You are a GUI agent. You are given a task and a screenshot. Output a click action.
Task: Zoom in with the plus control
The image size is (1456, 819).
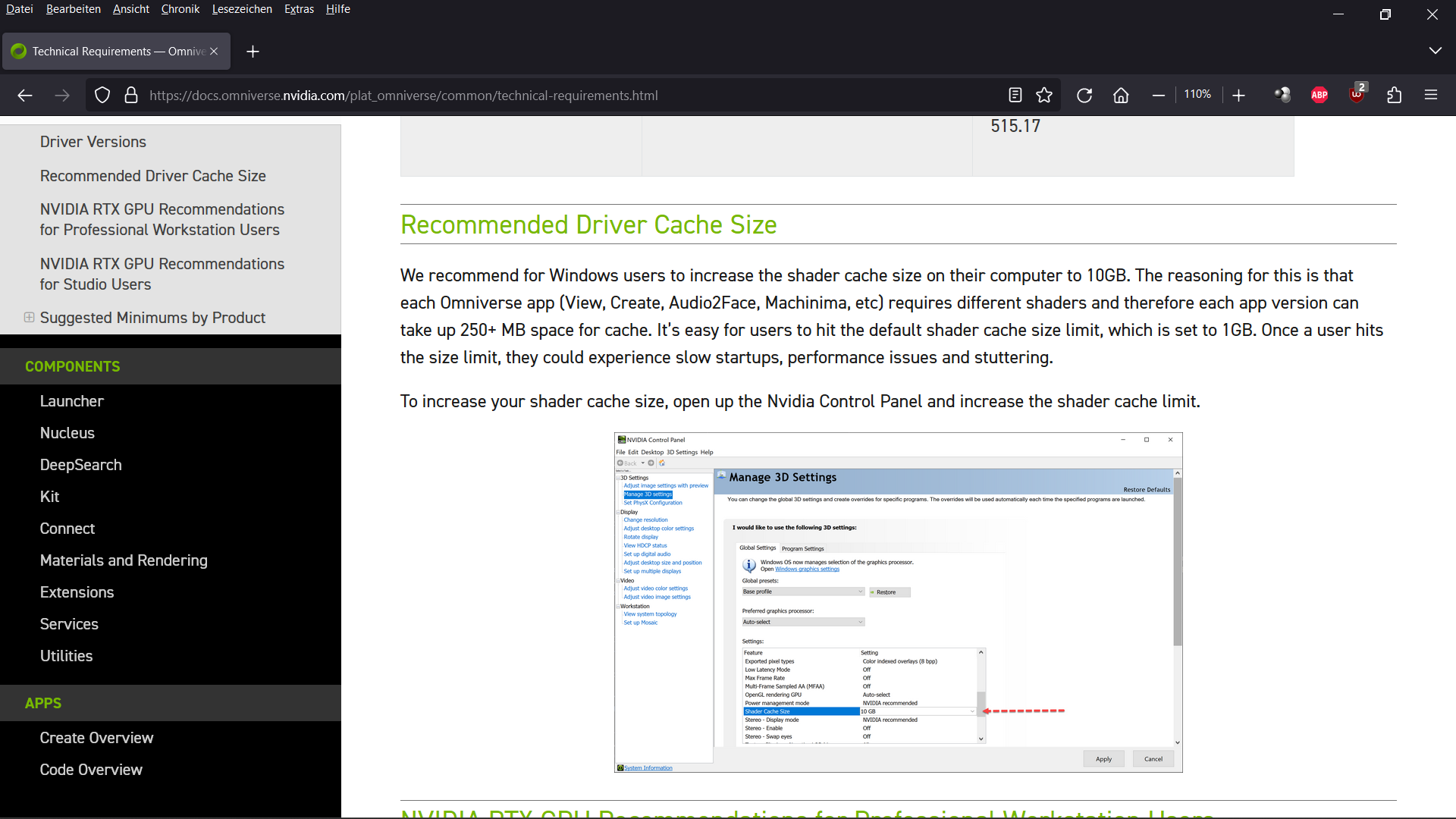point(1238,95)
